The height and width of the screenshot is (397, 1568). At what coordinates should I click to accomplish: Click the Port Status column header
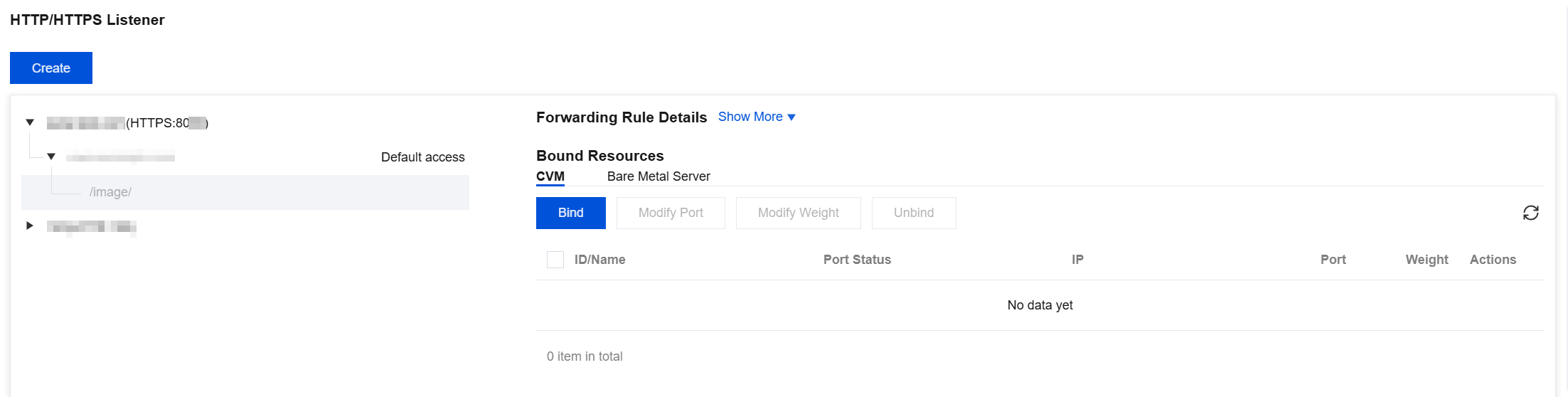[x=857, y=260]
